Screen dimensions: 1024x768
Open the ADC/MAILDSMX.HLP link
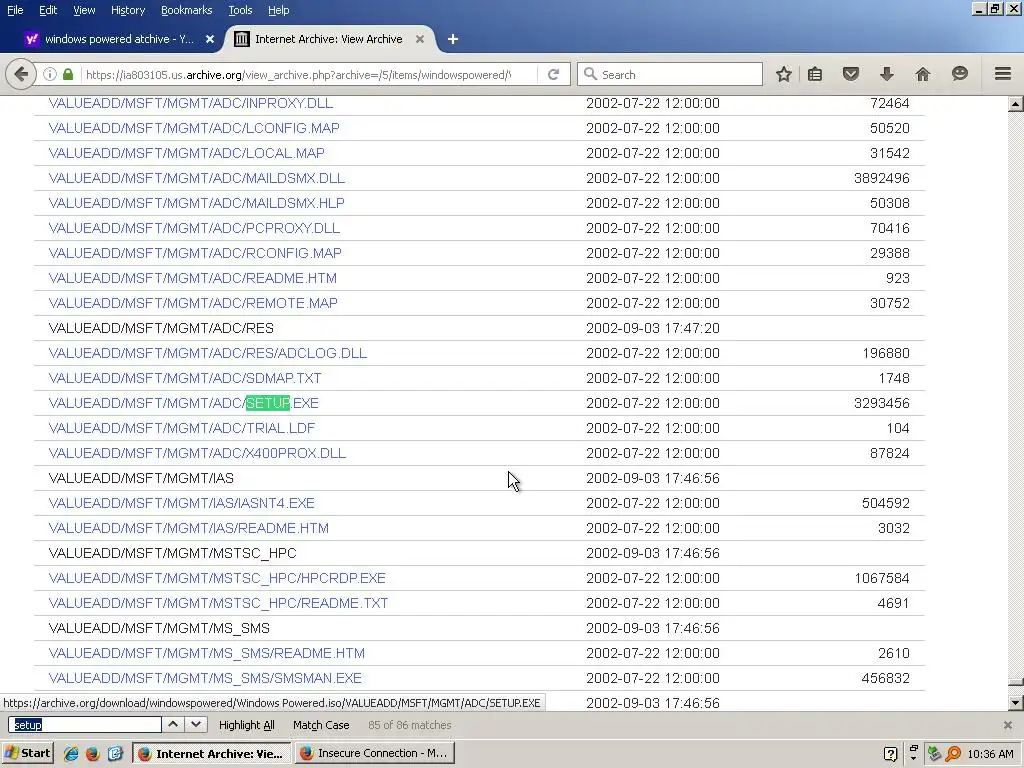pos(197,203)
